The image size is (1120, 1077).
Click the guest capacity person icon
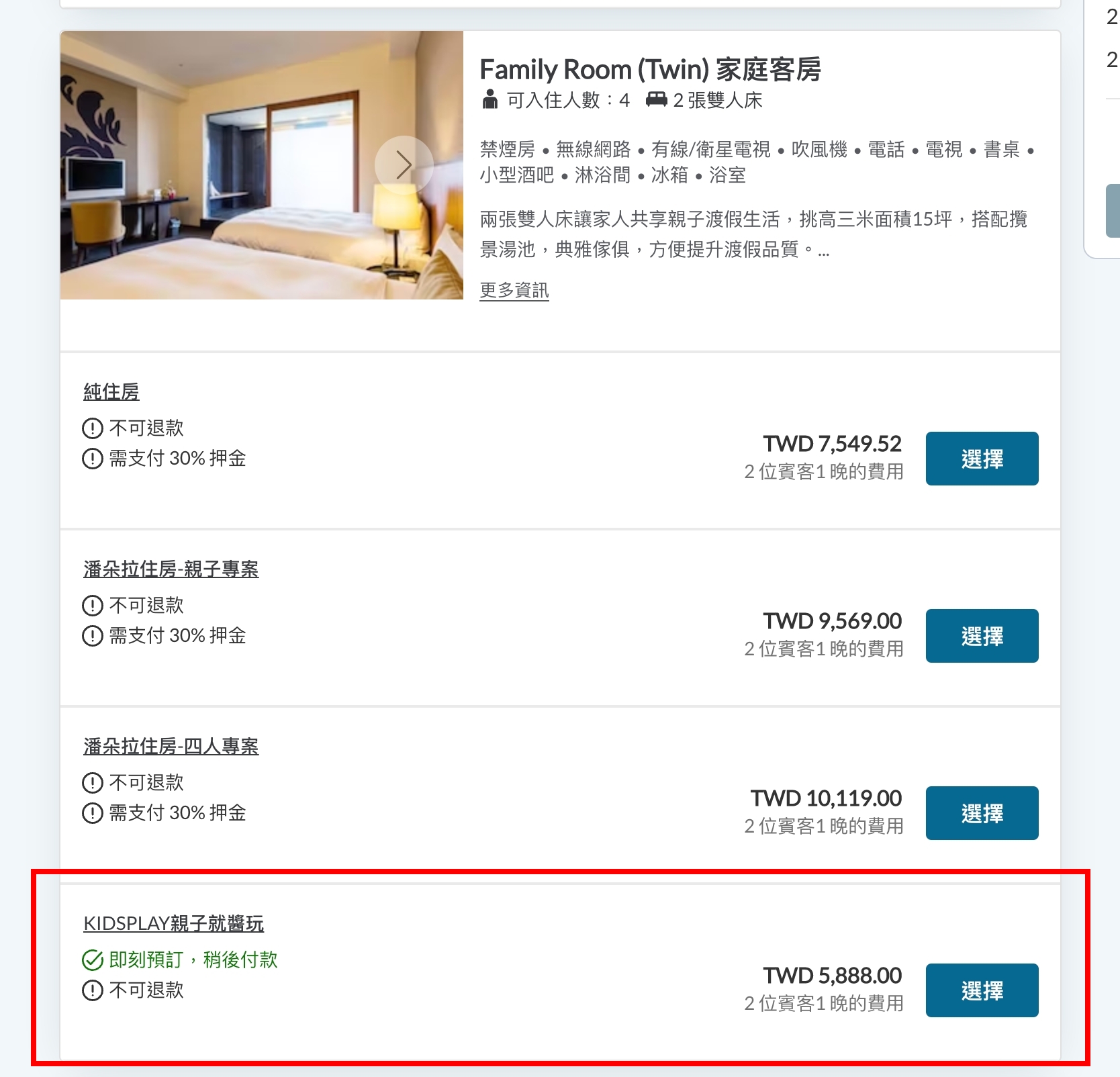pyautogui.click(x=490, y=99)
